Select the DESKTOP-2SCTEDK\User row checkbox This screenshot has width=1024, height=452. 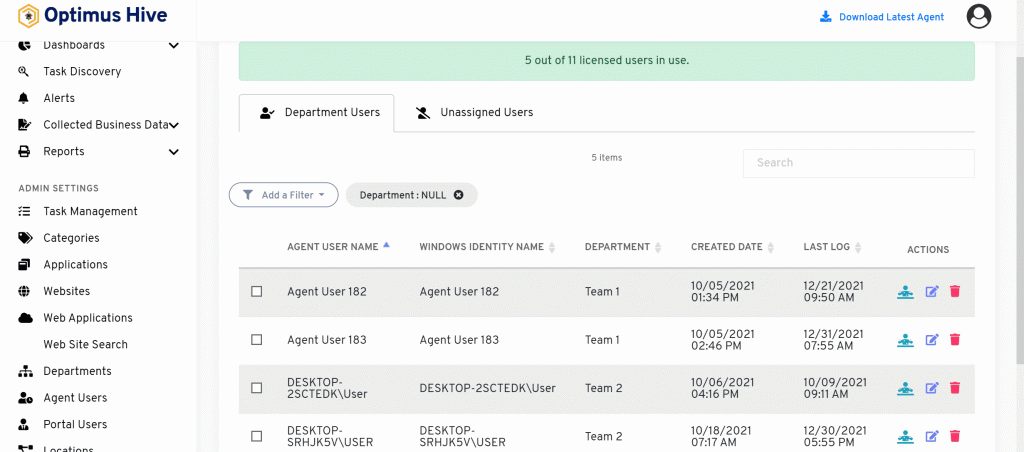pyautogui.click(x=257, y=388)
